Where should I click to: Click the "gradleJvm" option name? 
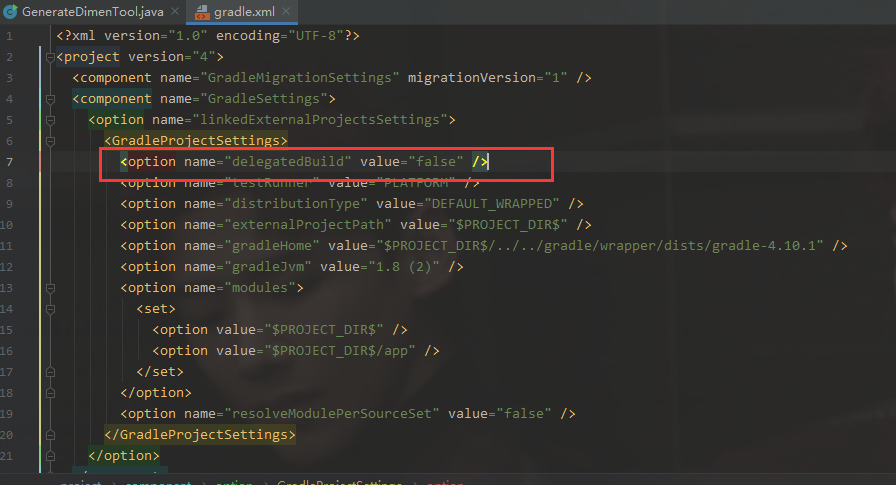(267, 267)
